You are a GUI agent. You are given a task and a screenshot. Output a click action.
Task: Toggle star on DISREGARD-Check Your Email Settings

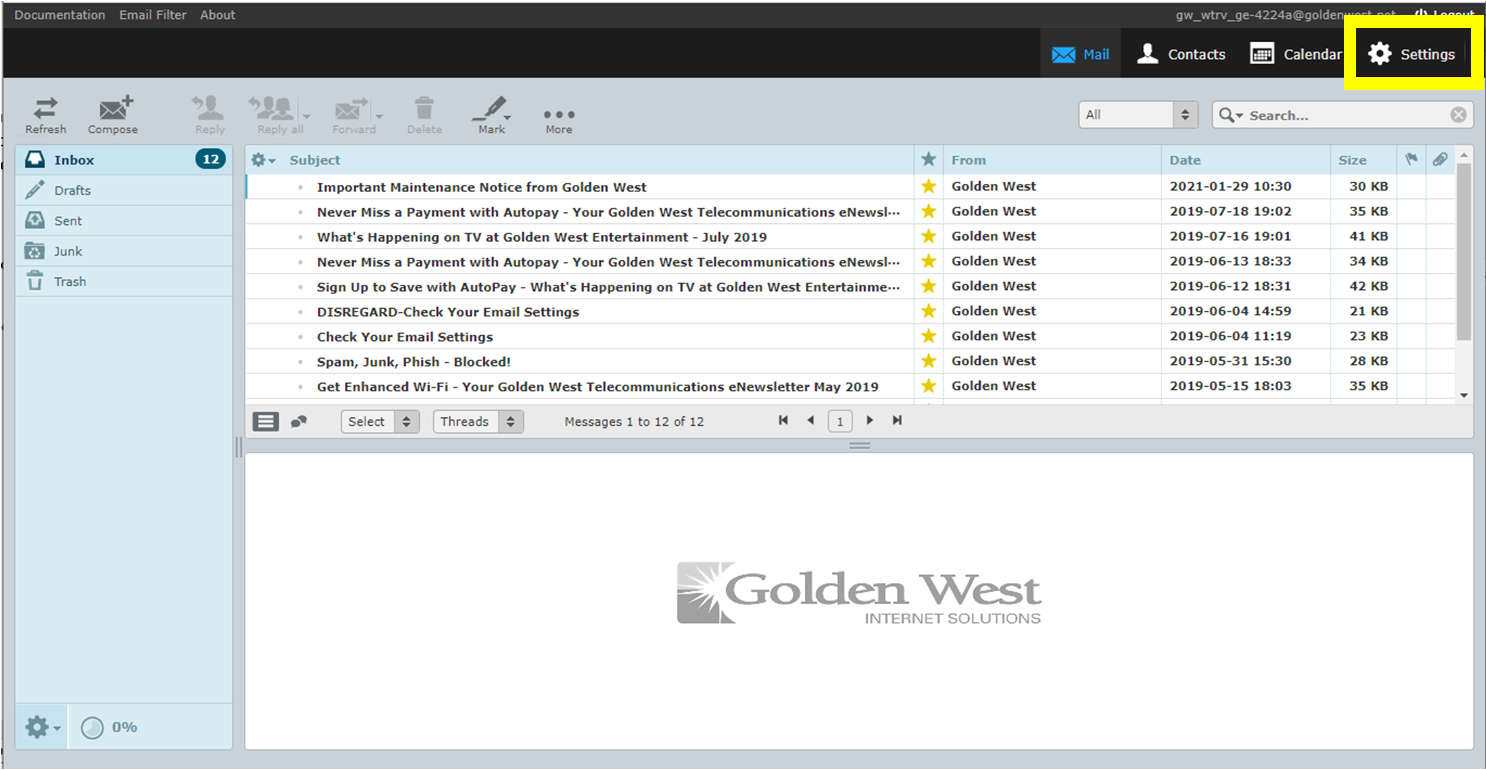929,311
